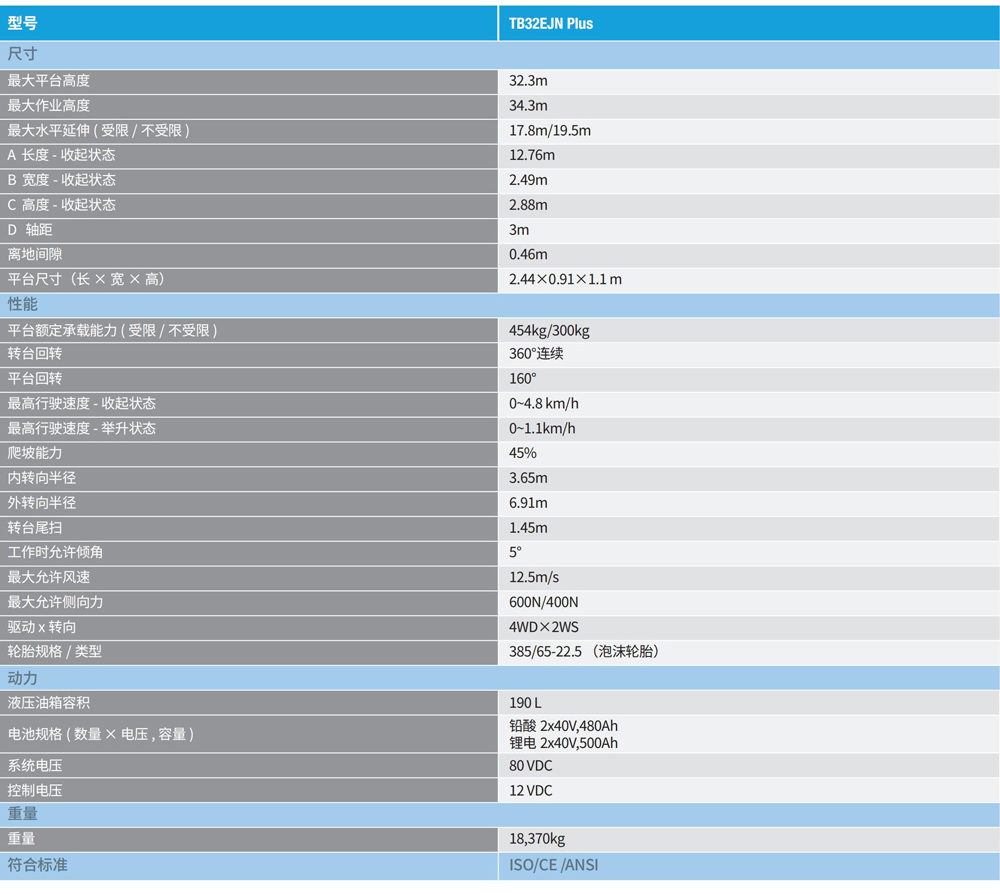This screenshot has width=1000, height=894.
Task: Click the 驱动 x 转向 label
Action: coord(41,626)
